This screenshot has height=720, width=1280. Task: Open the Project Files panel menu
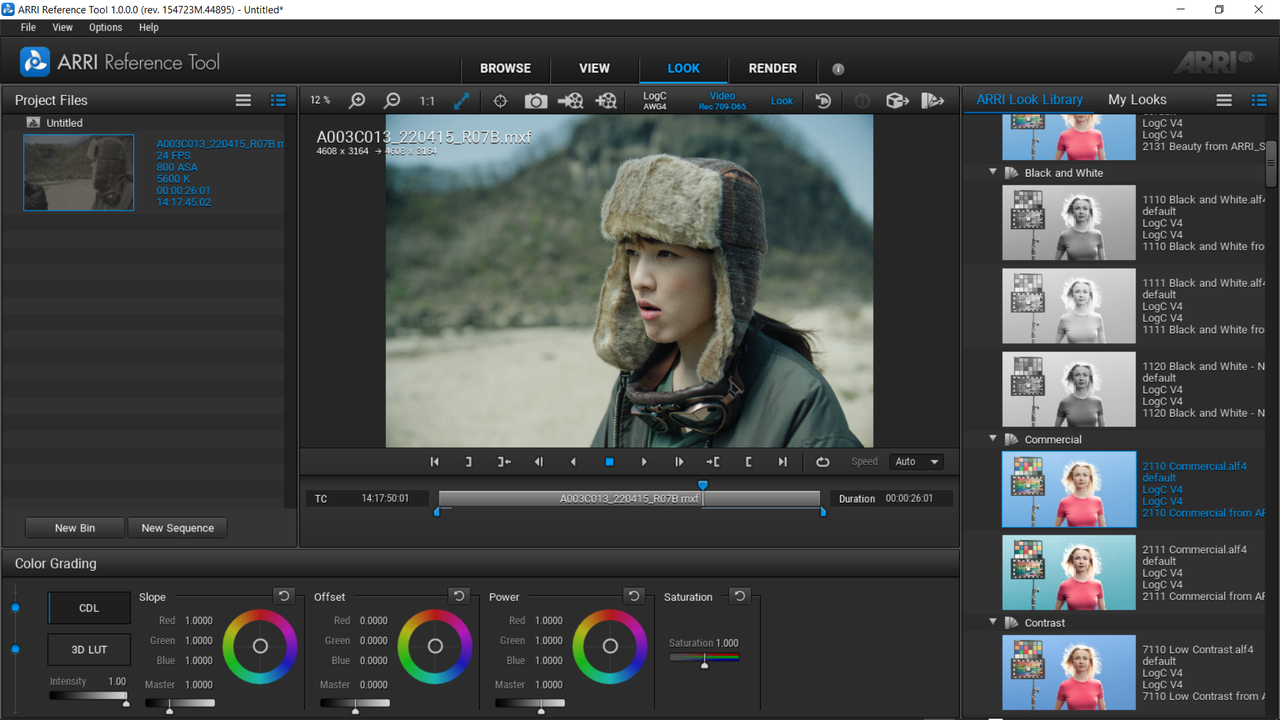coord(243,100)
